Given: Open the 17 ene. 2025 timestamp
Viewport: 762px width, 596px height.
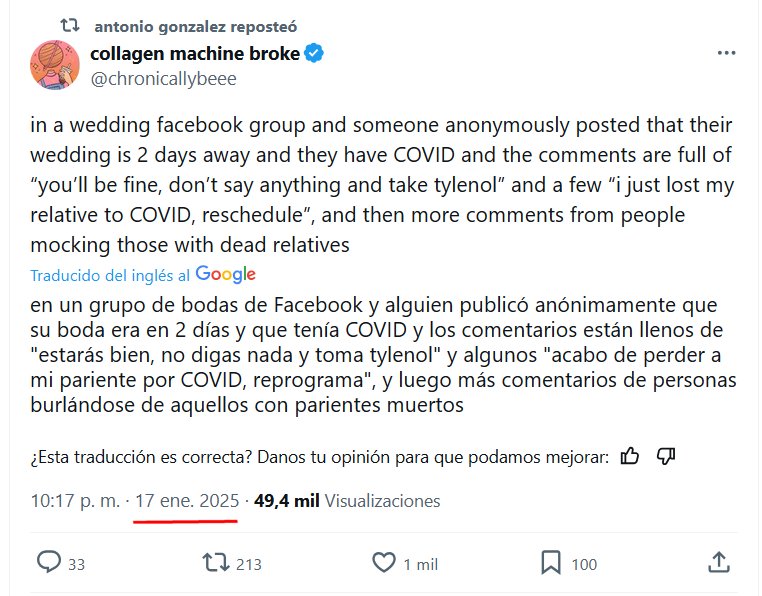Looking at the screenshot, I should coord(187,500).
